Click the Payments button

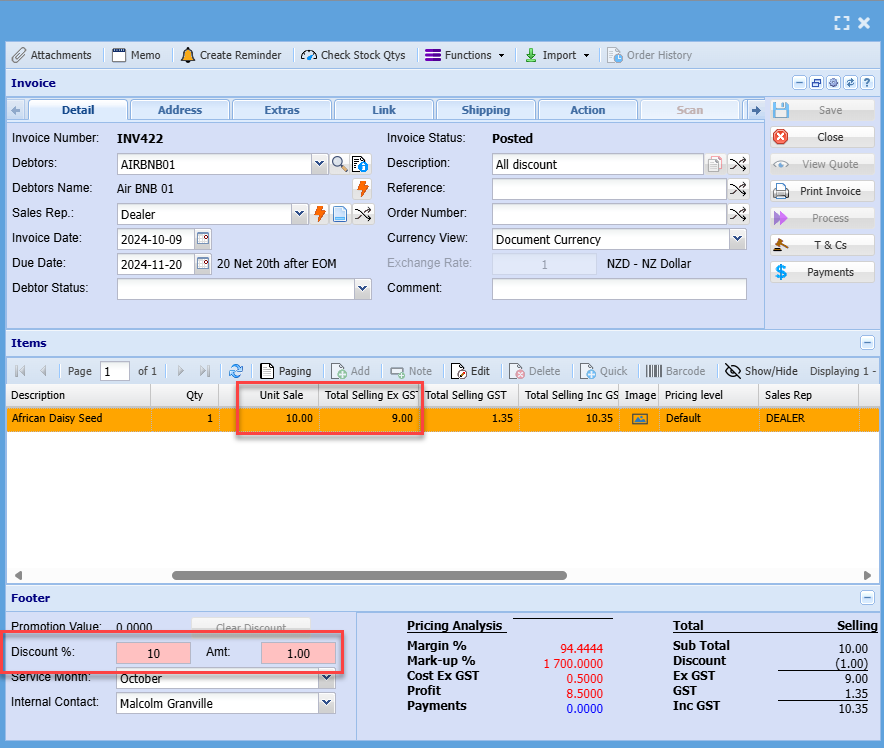[x=821, y=272]
